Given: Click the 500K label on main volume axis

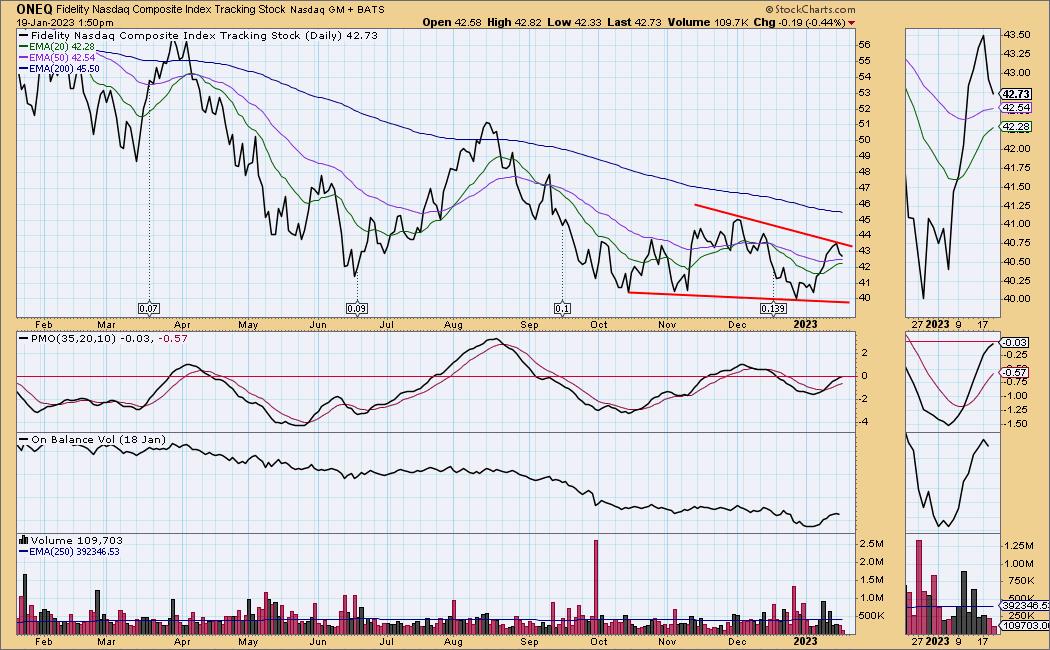Looking at the screenshot, I should (873, 616).
